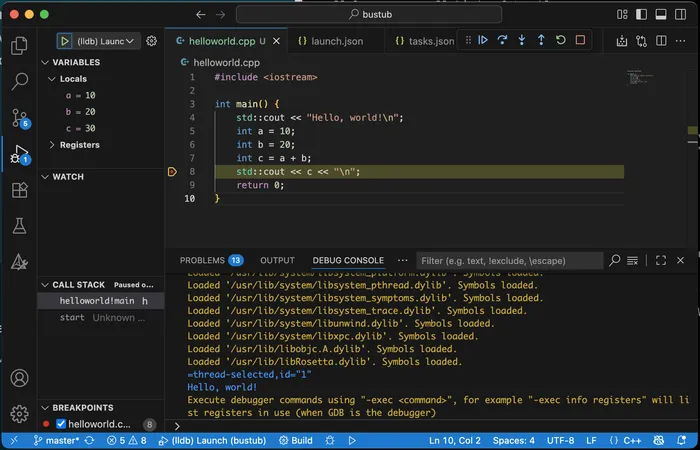Step out of the function
The image size is (700, 450).
tap(541, 40)
